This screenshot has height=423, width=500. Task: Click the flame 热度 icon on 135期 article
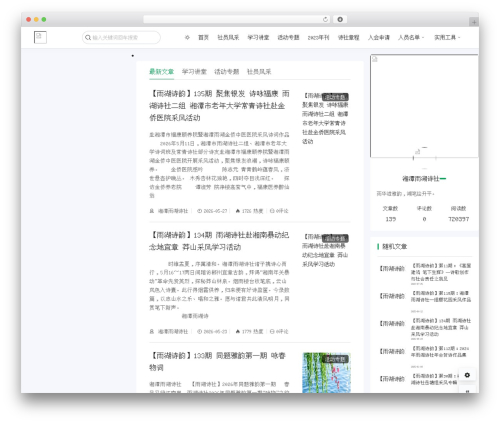point(238,211)
